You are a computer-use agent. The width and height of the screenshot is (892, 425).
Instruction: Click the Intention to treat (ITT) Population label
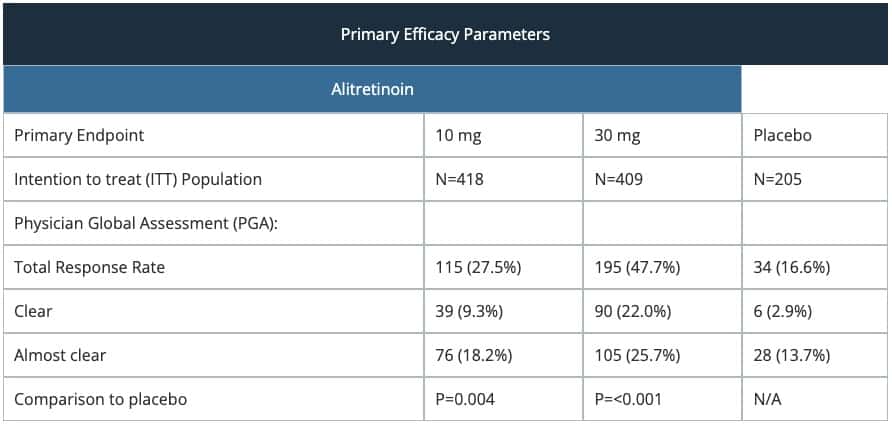click(138, 180)
